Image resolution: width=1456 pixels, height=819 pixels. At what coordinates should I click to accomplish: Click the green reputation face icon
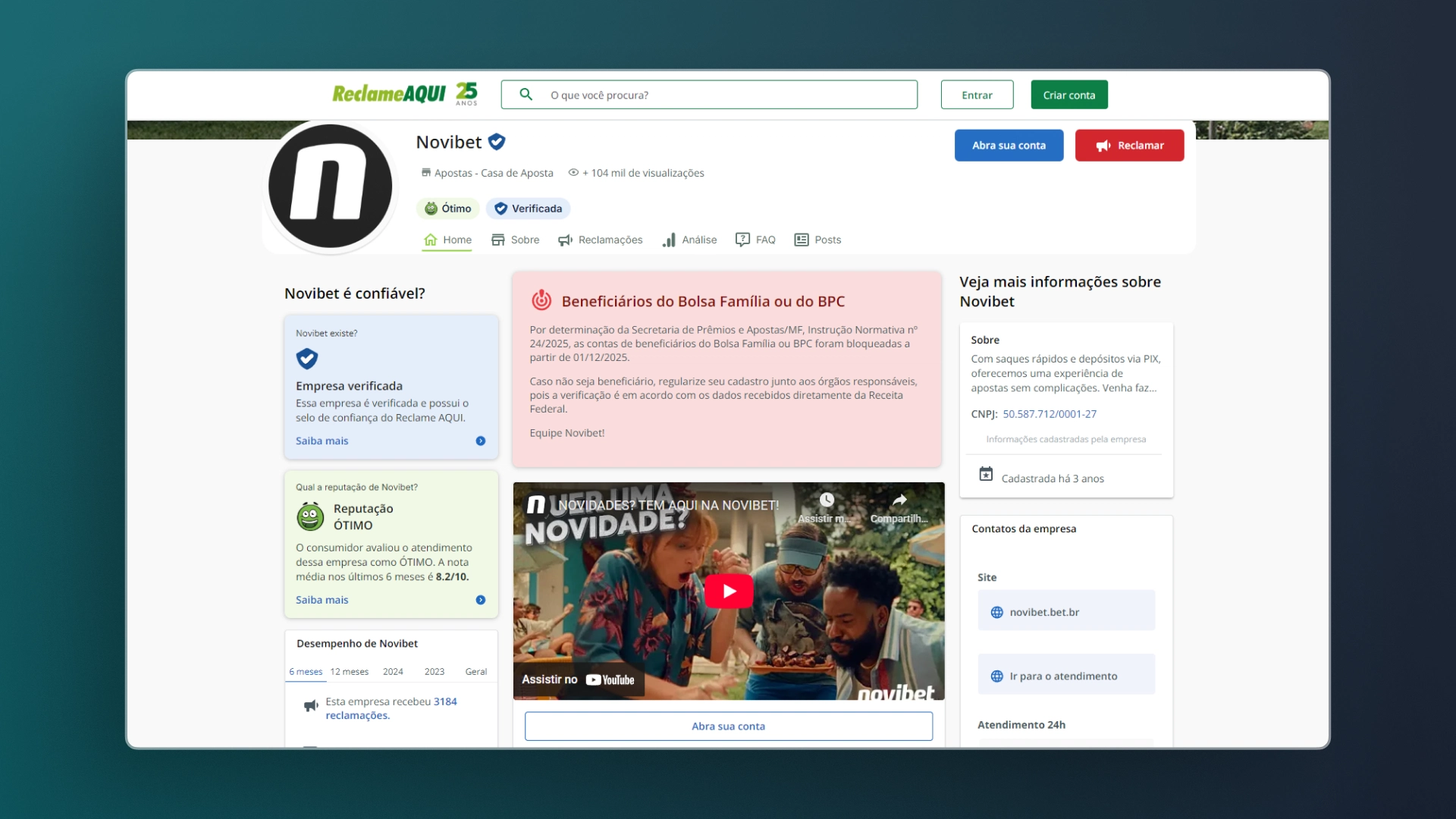point(310,516)
